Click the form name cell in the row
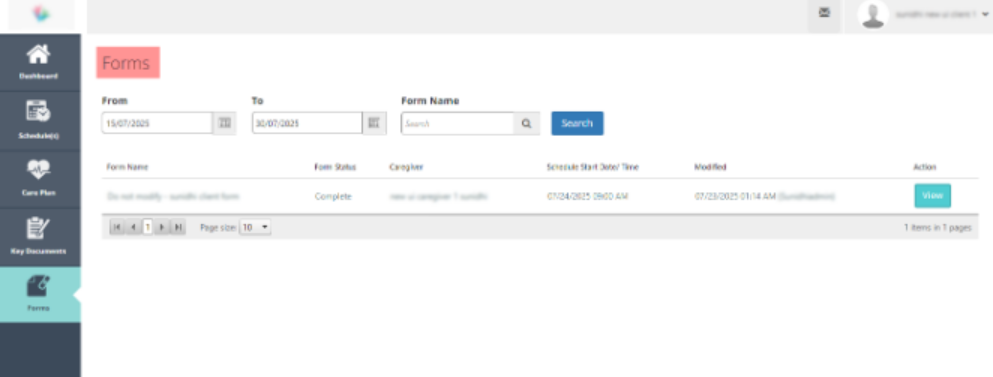The height and width of the screenshot is (377, 993). (173, 196)
